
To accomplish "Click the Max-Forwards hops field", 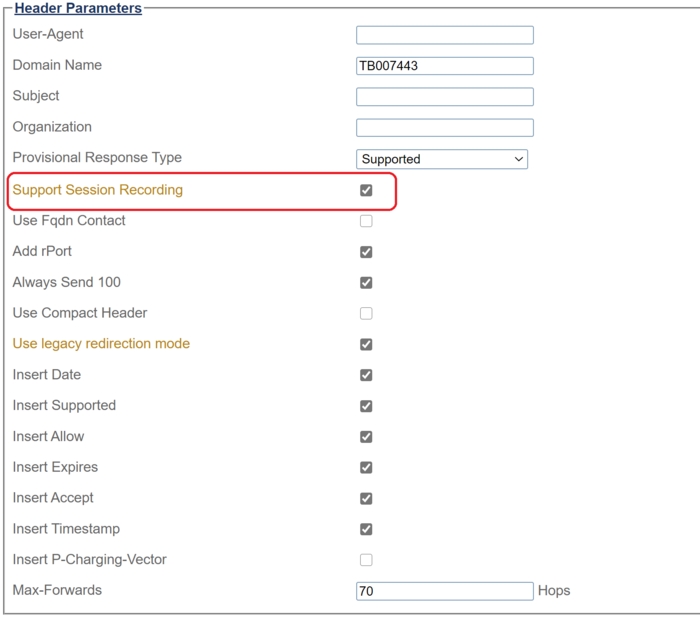I will (x=444, y=591).
